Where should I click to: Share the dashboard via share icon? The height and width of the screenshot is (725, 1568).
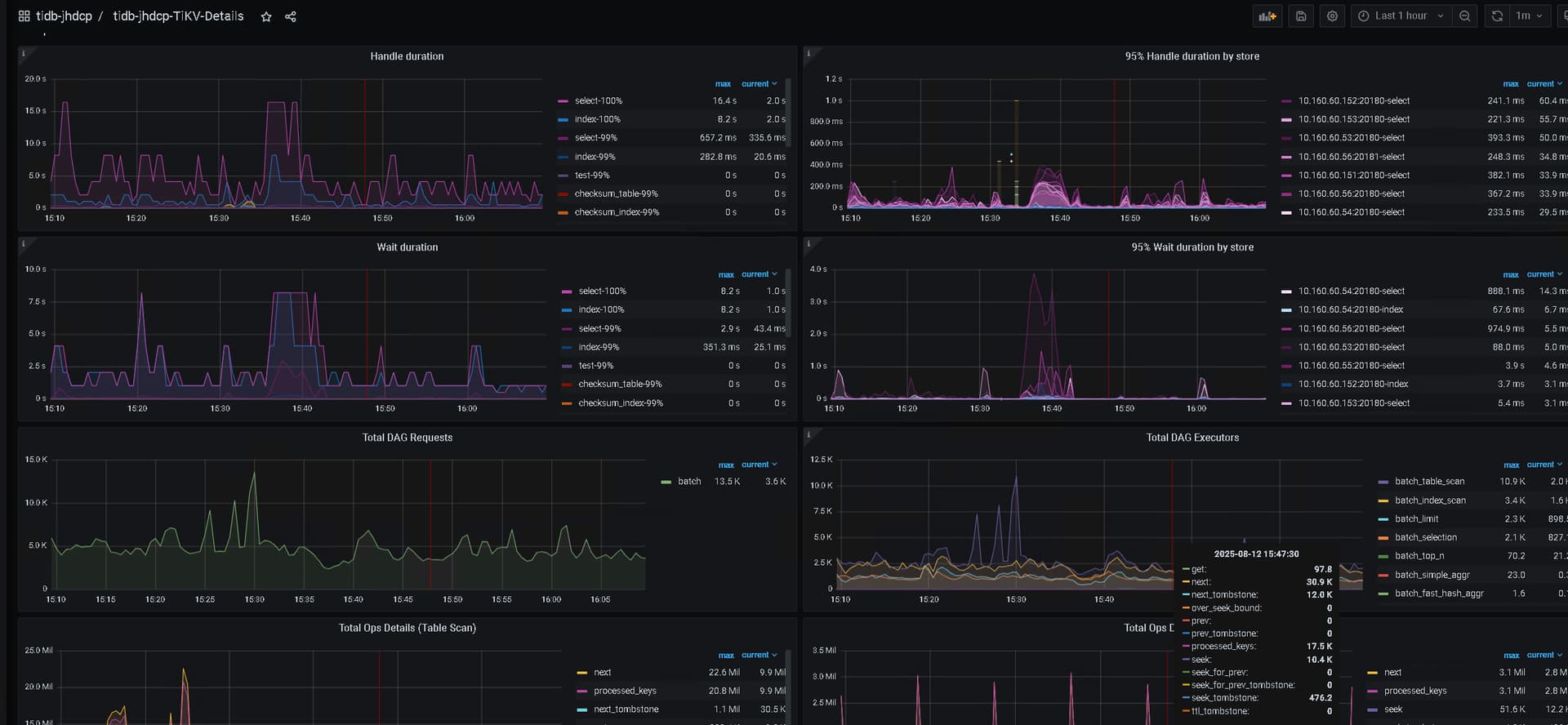click(291, 16)
